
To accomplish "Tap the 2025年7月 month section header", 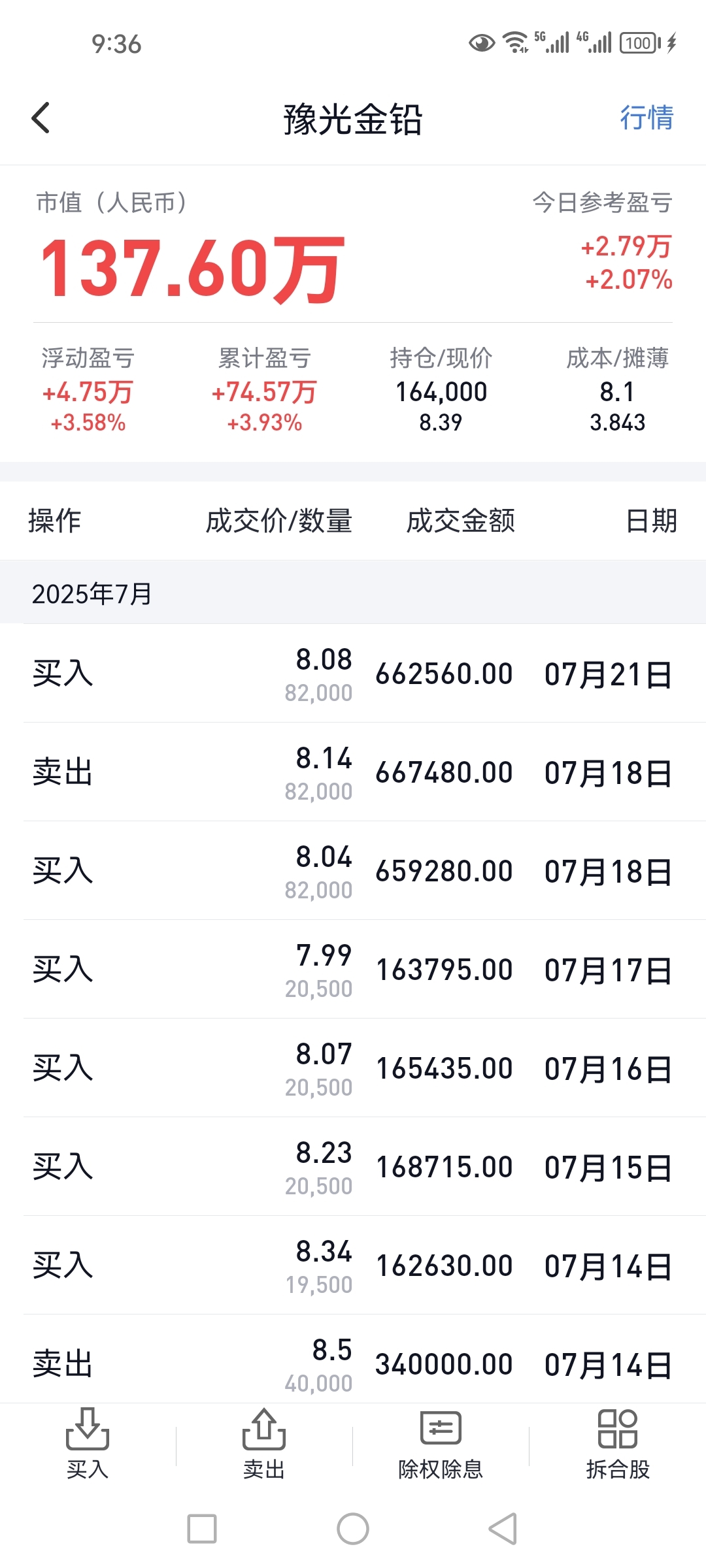I will [353, 593].
